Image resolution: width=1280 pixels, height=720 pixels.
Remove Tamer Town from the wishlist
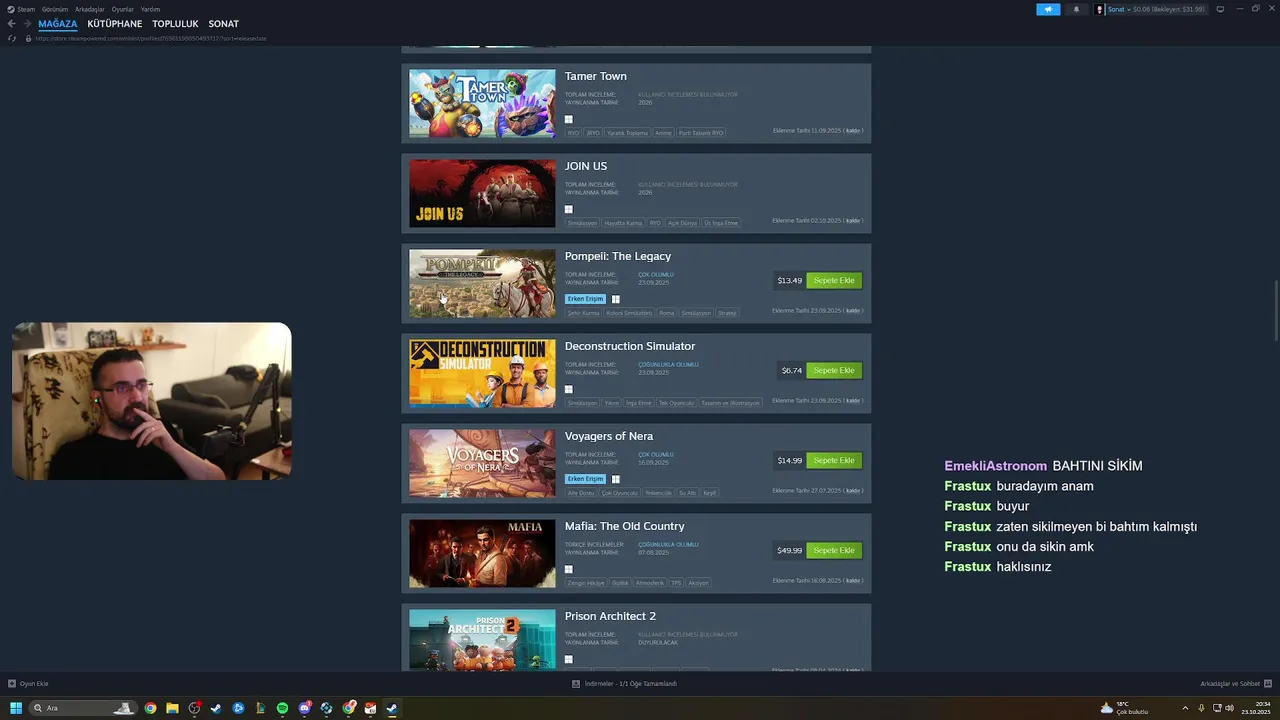pos(853,131)
